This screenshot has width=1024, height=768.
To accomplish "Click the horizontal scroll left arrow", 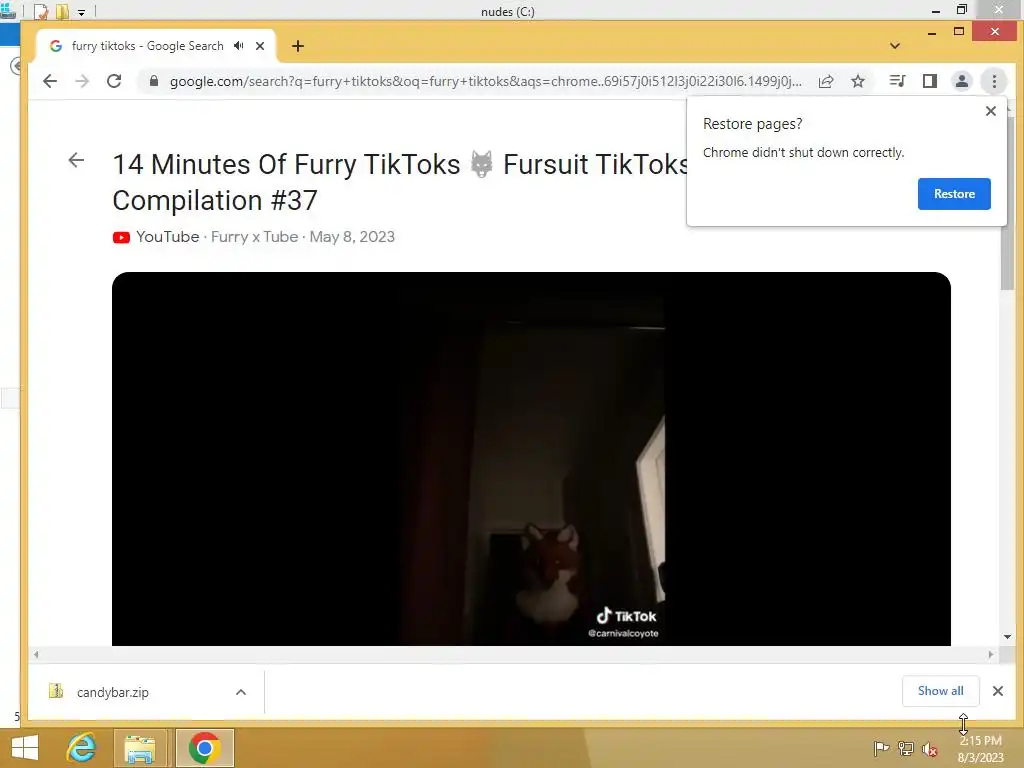I will tap(36, 654).
